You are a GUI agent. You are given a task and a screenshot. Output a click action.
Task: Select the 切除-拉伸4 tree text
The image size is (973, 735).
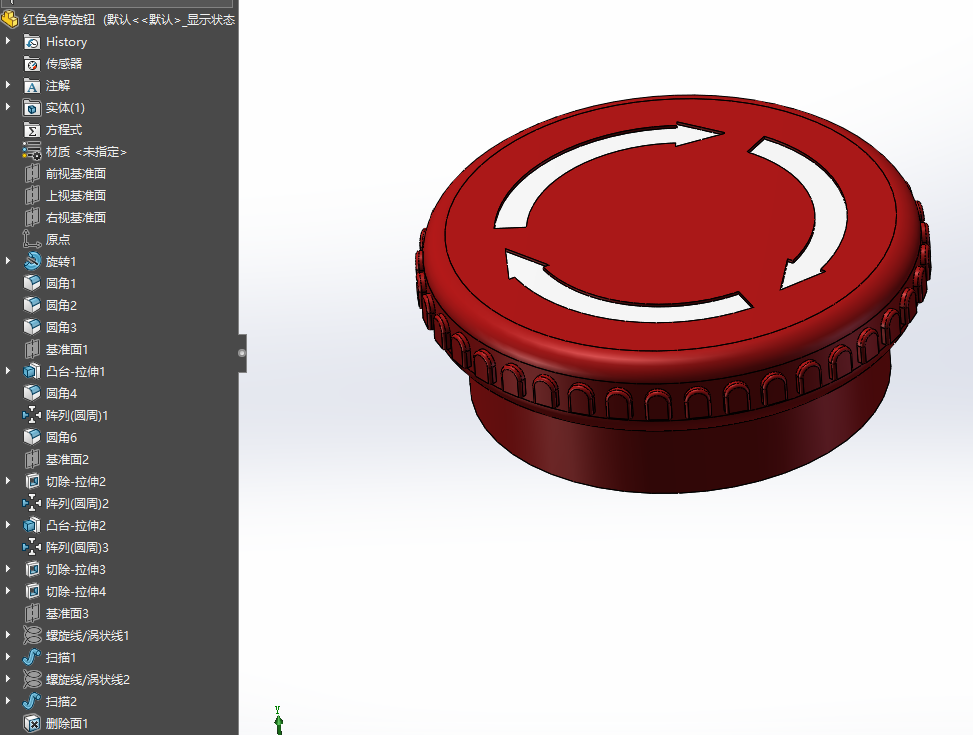tap(76, 592)
